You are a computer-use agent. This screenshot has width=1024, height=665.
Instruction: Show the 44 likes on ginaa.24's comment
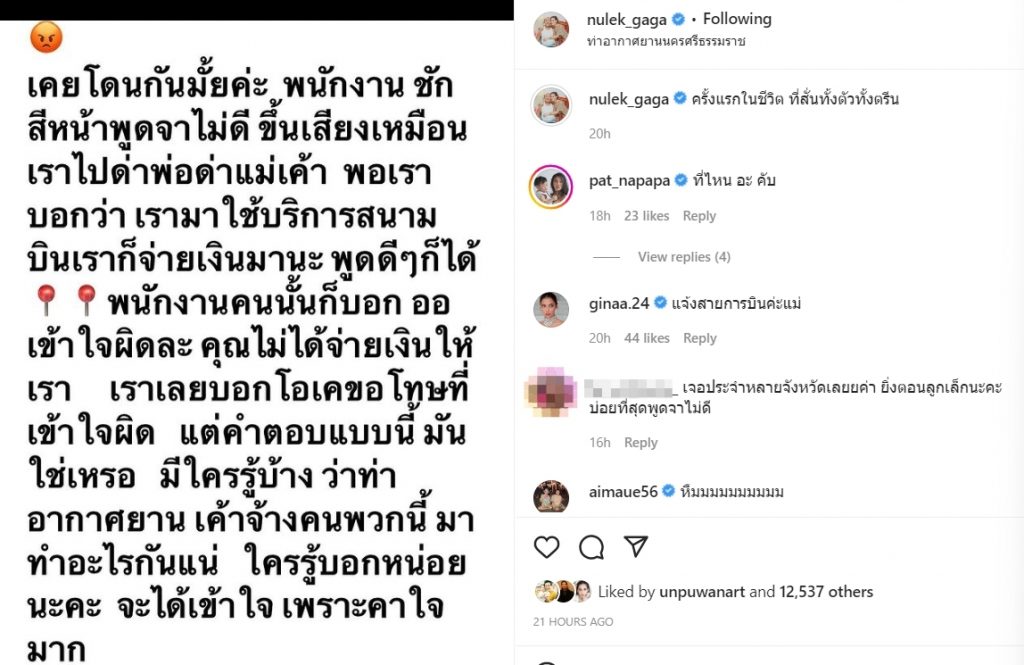(x=647, y=338)
